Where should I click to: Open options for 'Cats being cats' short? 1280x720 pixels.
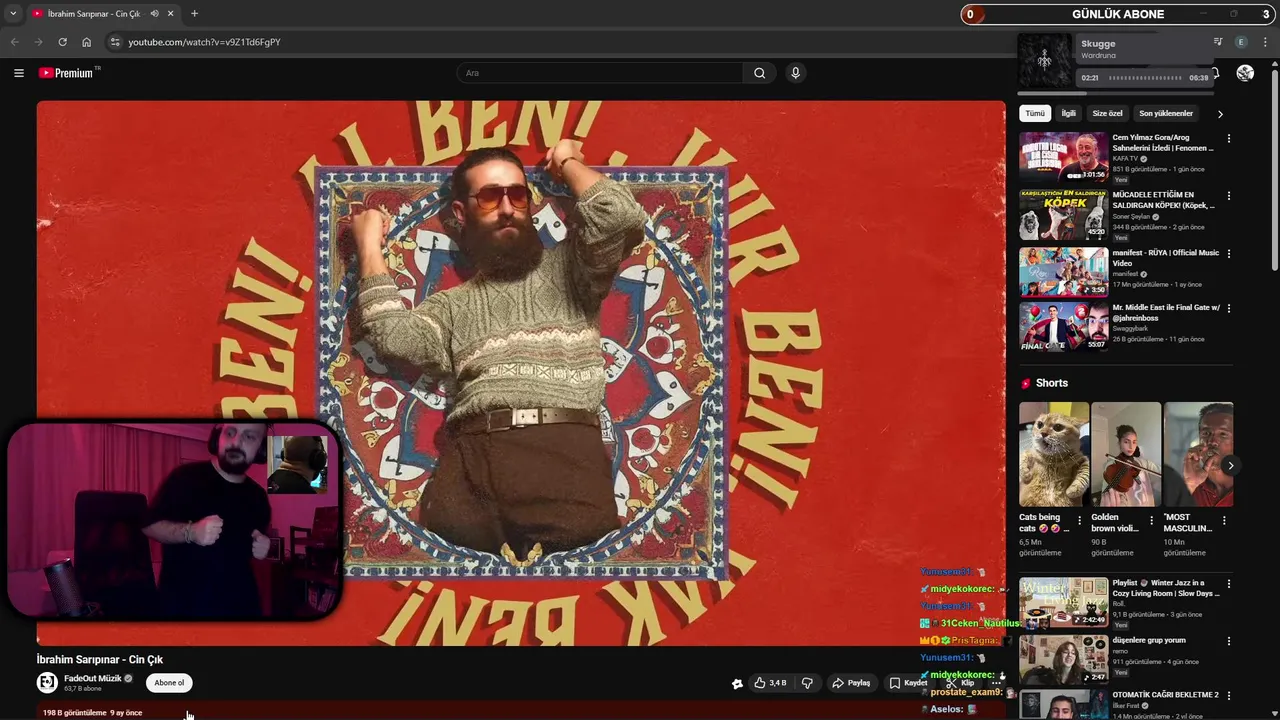(1079, 520)
